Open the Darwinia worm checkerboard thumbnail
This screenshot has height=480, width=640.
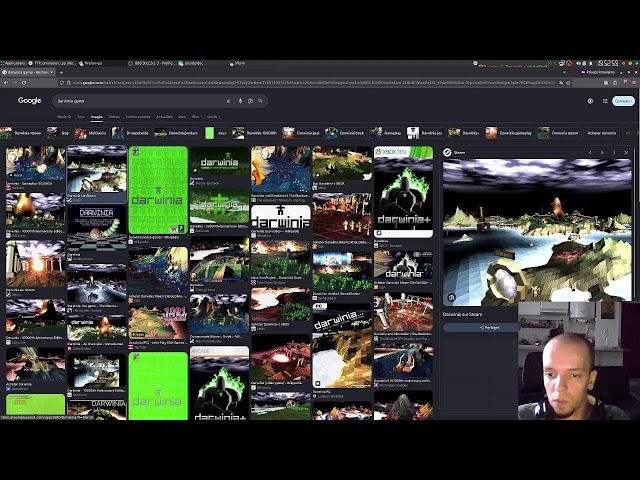click(97, 229)
